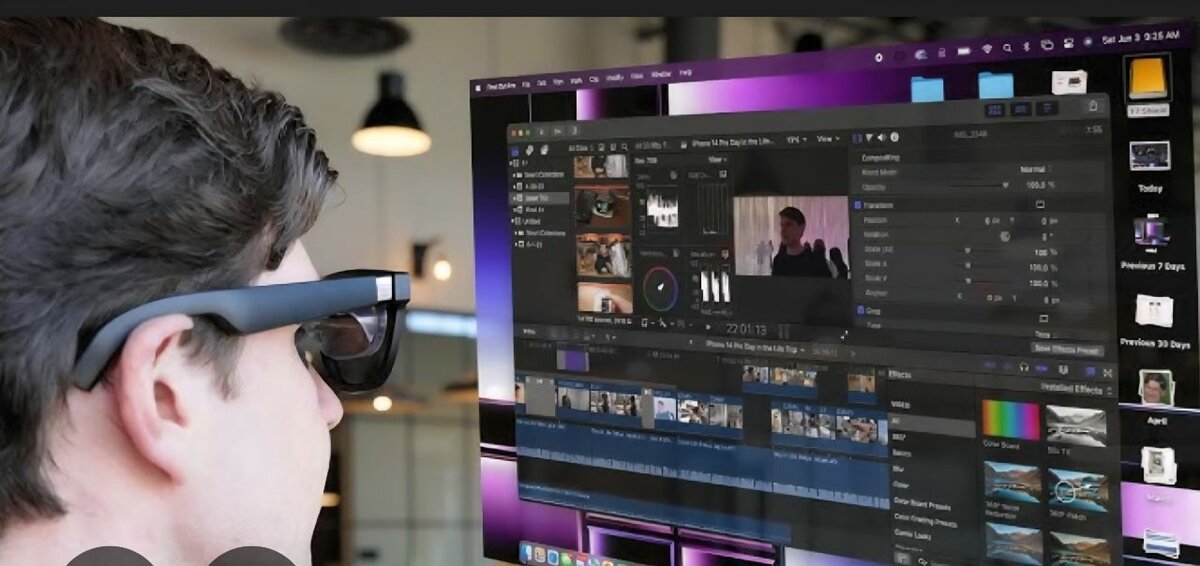1200x566 pixels.
Task: Open the viewer zoom percentage dropdown
Action: tap(797, 139)
